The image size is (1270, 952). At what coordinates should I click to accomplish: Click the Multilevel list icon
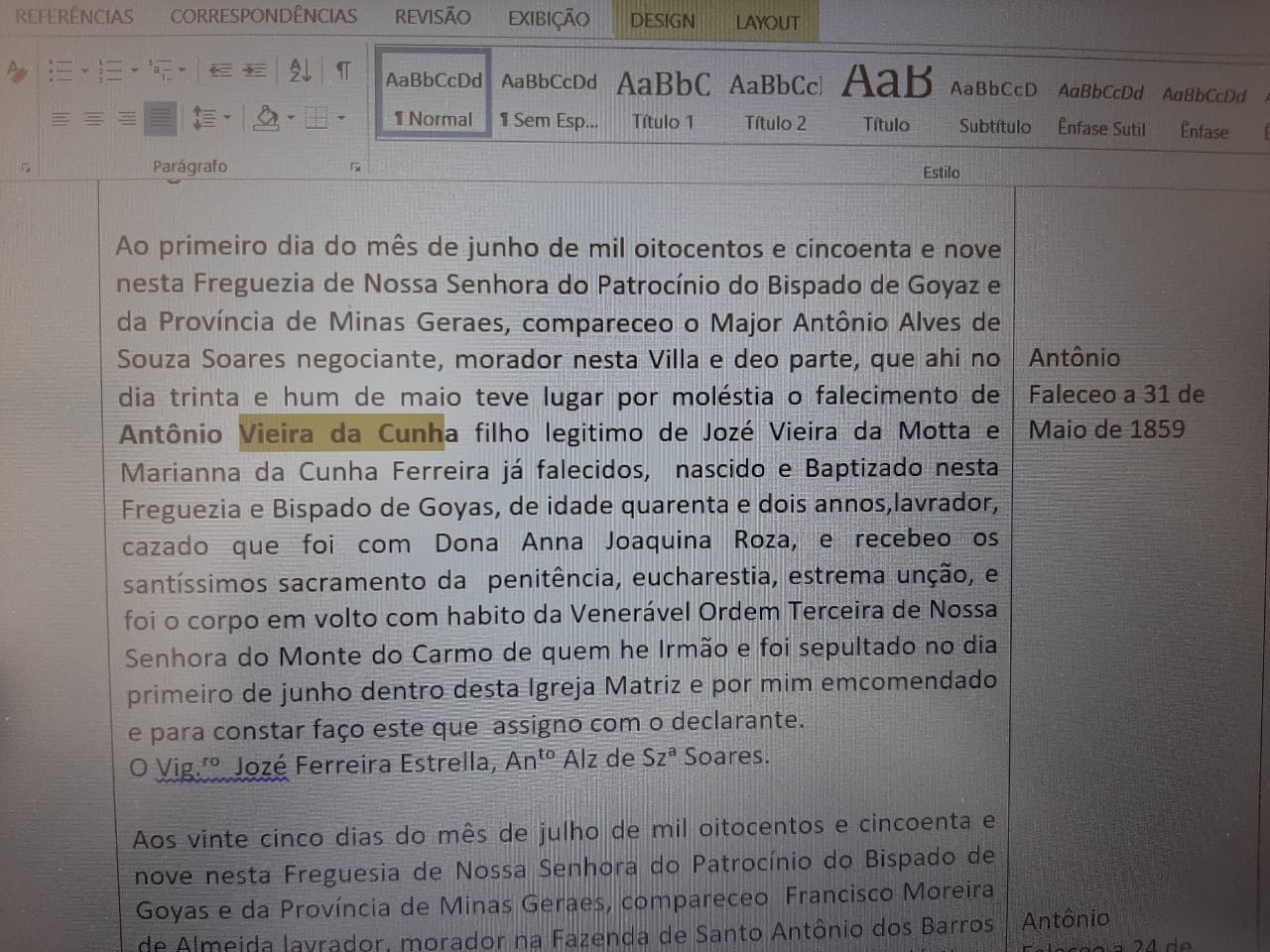click(165, 70)
